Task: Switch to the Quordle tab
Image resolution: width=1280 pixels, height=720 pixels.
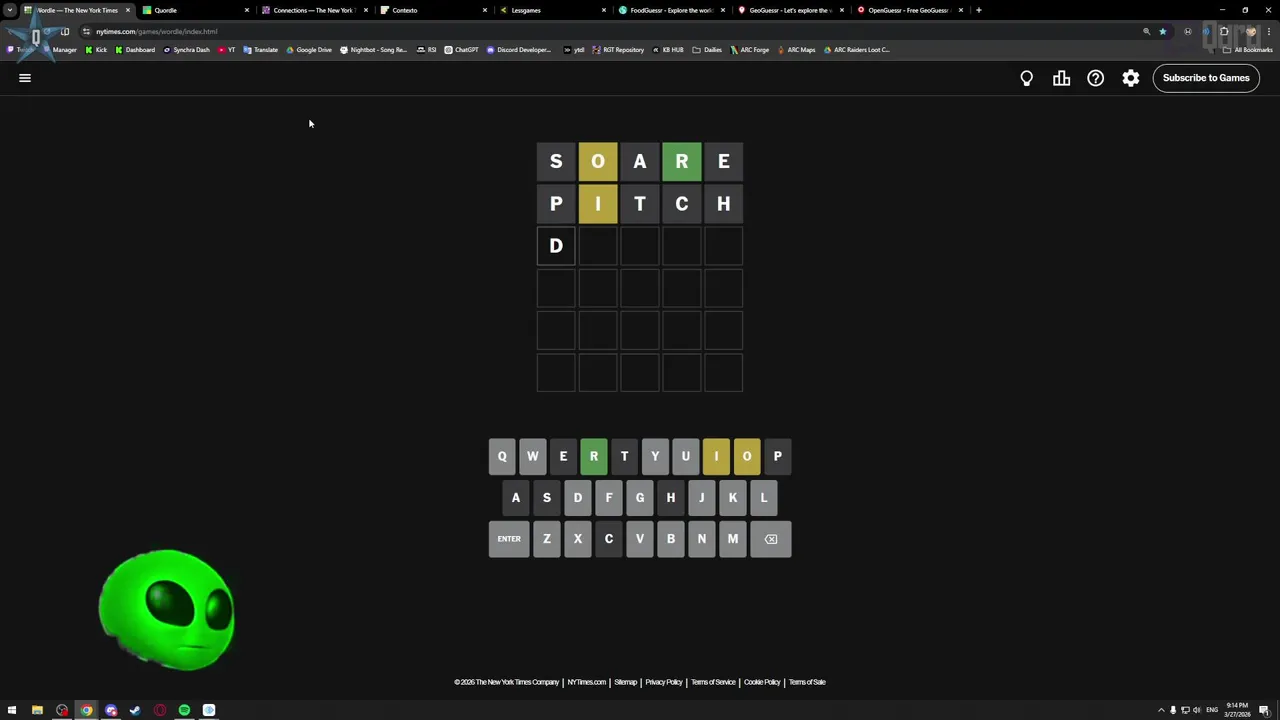Action: tap(195, 10)
